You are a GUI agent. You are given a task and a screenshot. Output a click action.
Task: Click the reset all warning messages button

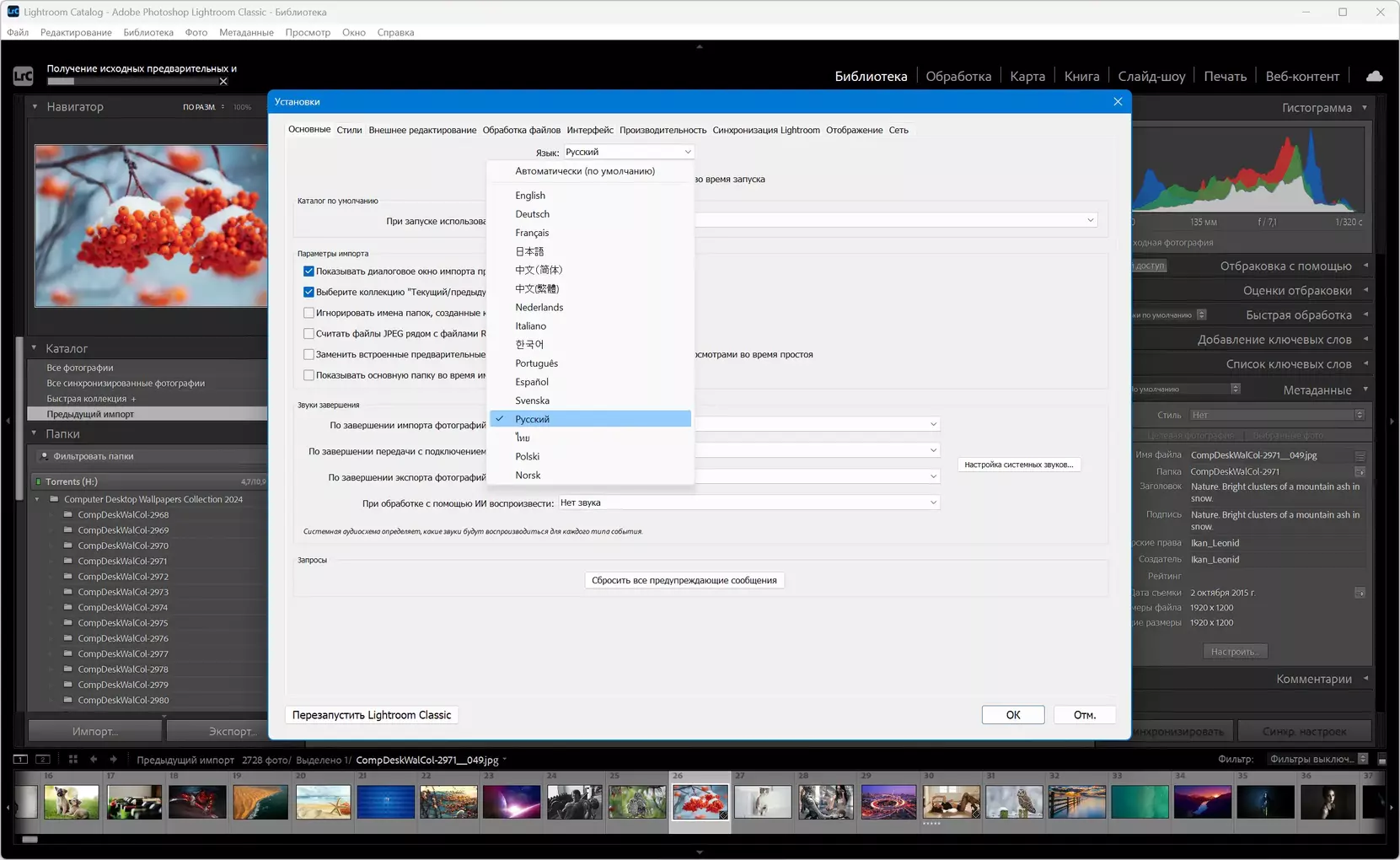[684, 580]
